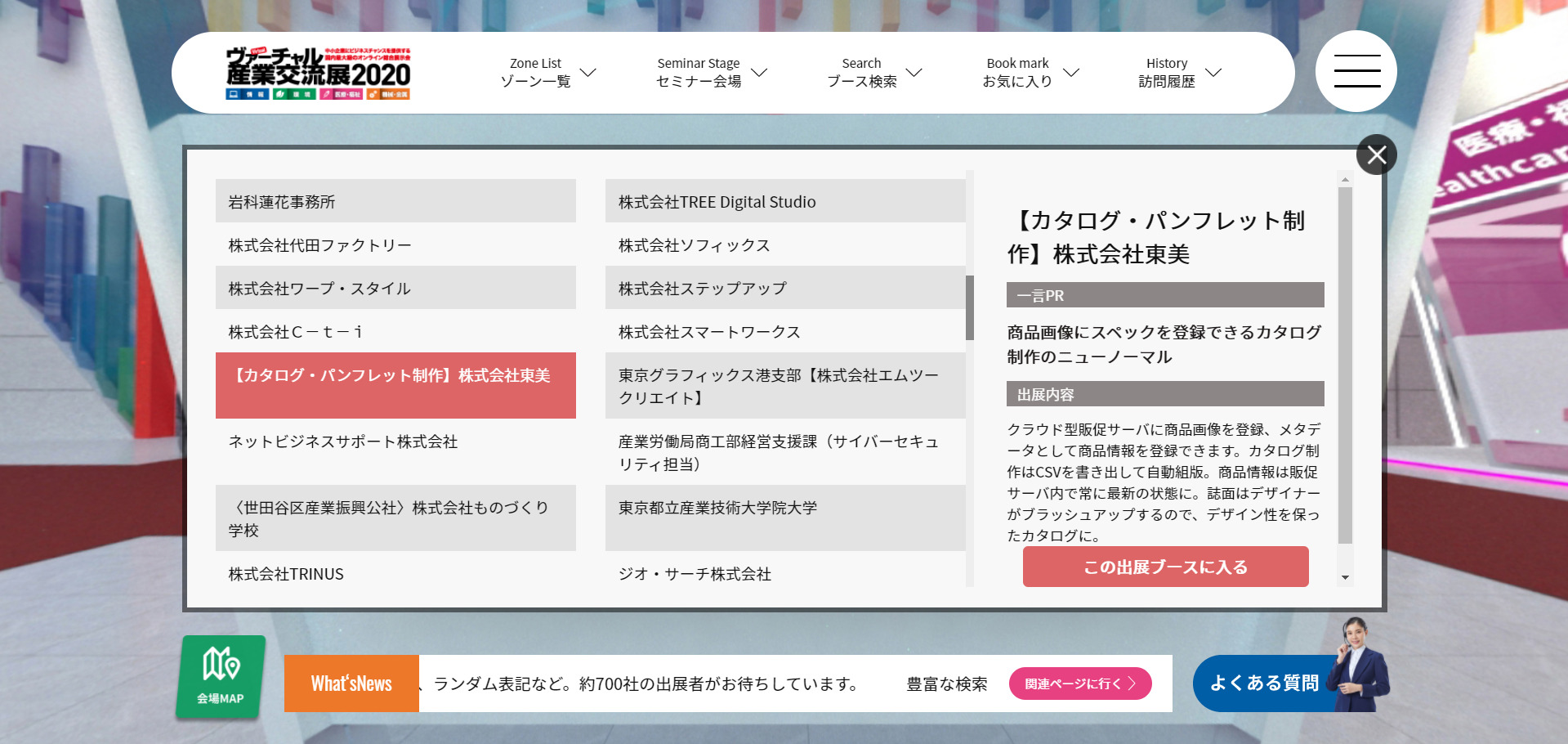Select 株式会社ものづくり学校 entry
The height and width of the screenshot is (744, 1568).
pyautogui.click(x=395, y=518)
